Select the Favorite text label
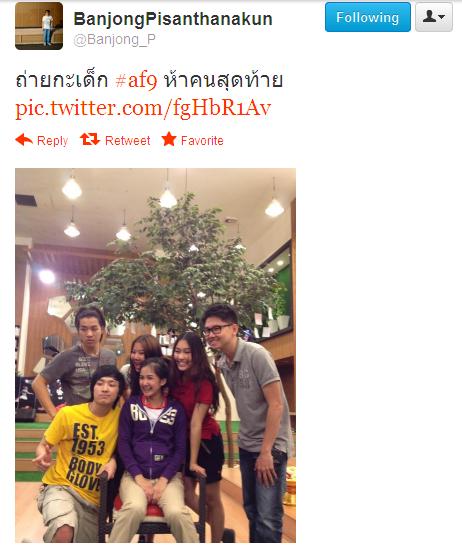Image resolution: width=462 pixels, height=555 pixels. click(202, 141)
